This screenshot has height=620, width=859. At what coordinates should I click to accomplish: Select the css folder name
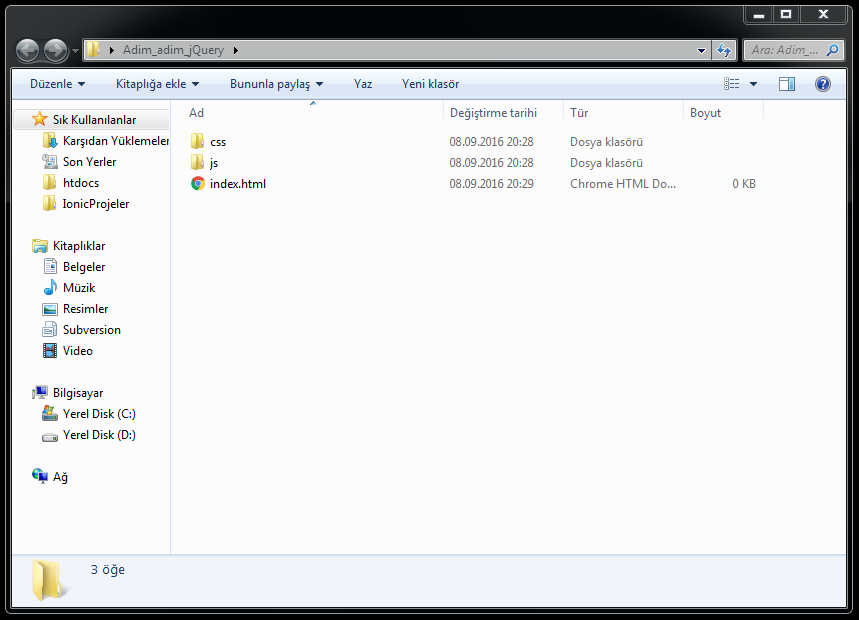tap(218, 142)
